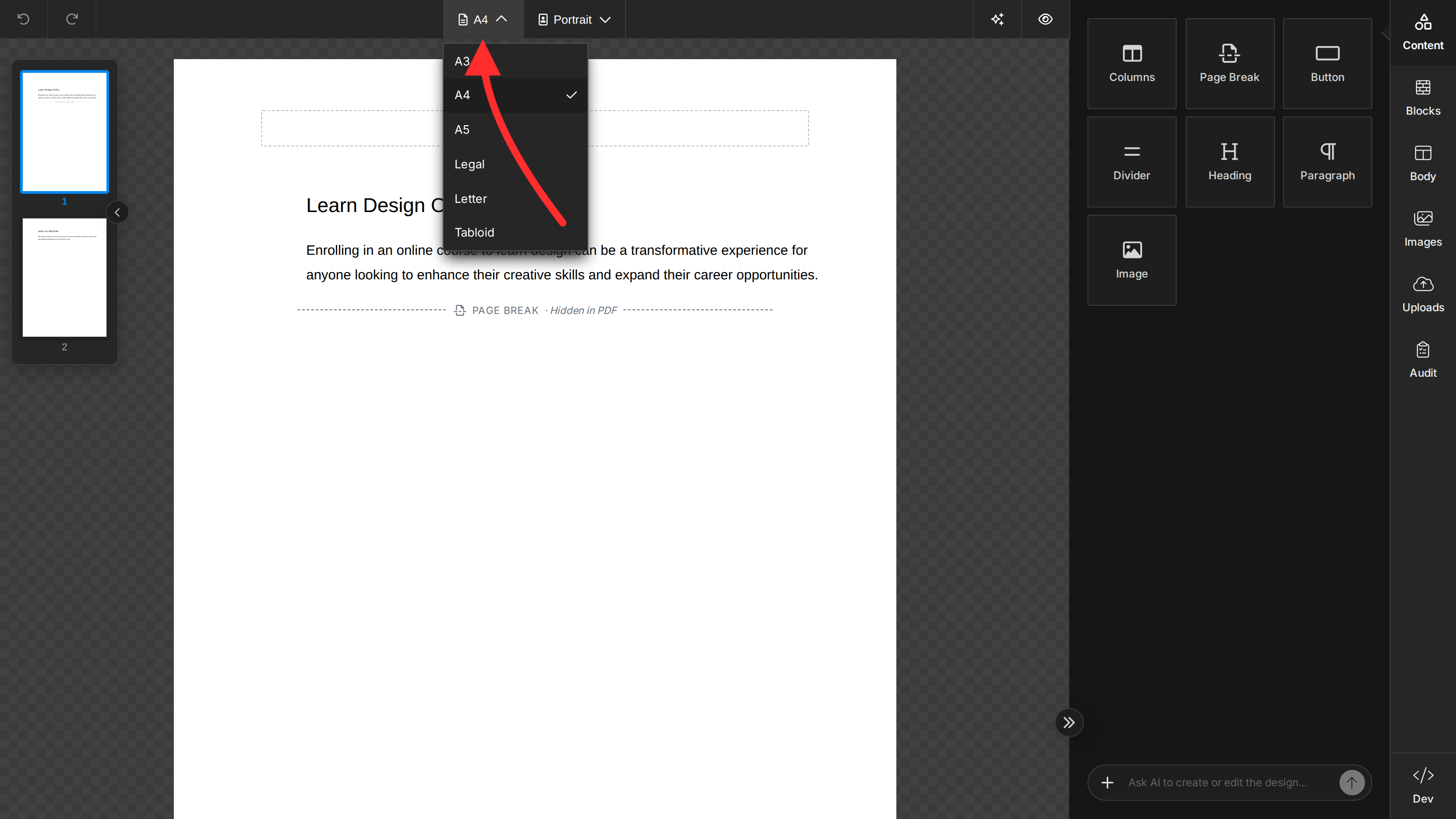This screenshot has width=1456, height=819.
Task: Switch to the Images panel
Action: click(1423, 229)
